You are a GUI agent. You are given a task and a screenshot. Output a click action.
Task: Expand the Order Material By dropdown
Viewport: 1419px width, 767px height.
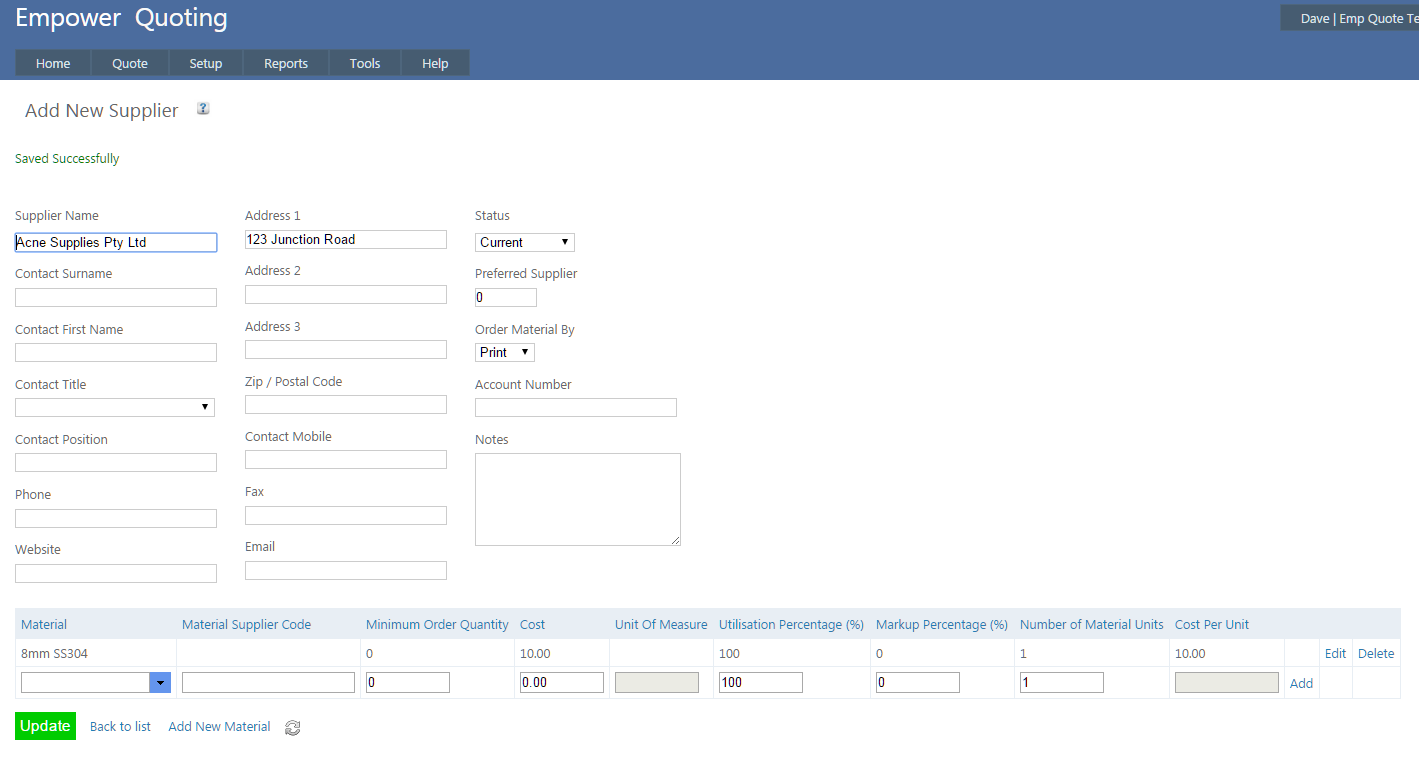pos(504,352)
